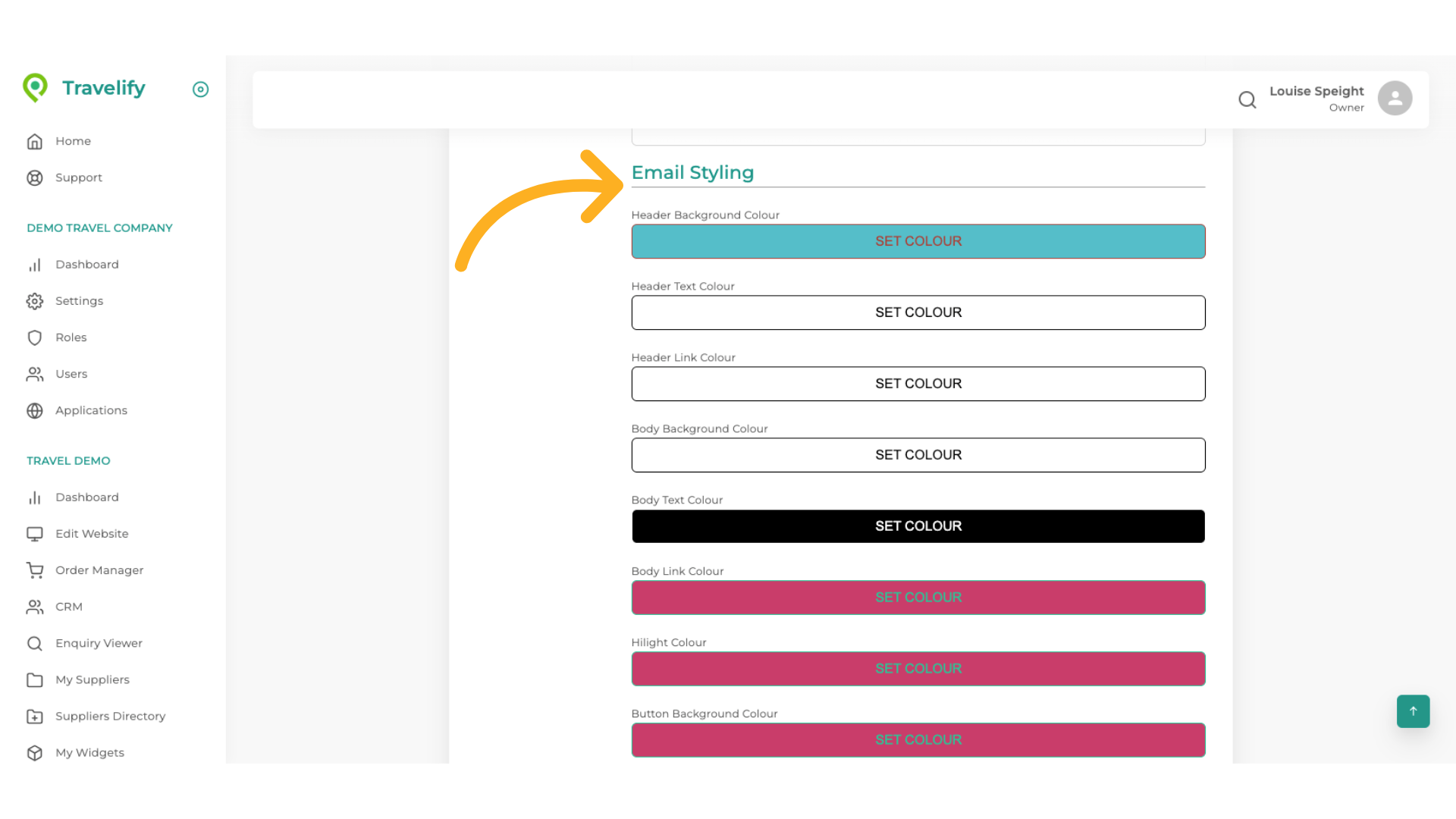Open the Home house icon
1456x819 pixels.
click(35, 141)
